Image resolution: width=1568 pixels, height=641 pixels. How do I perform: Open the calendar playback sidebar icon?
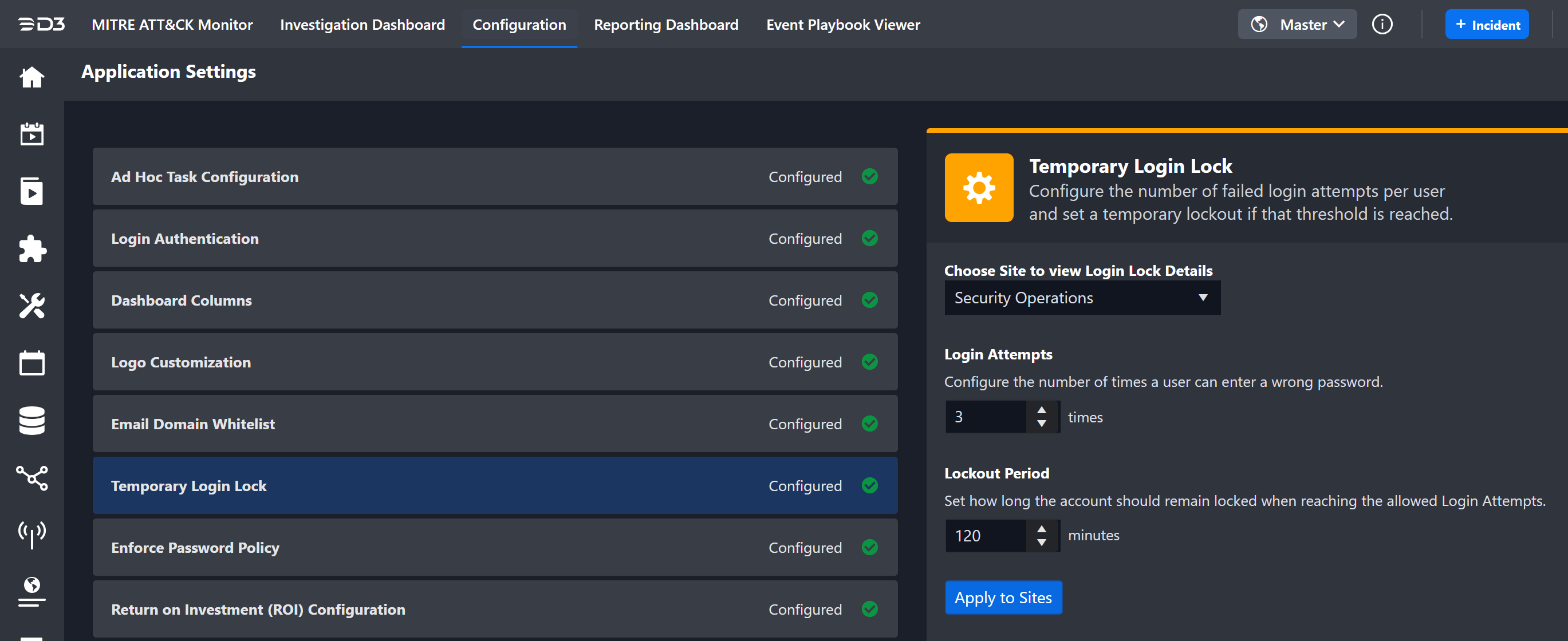tap(31, 134)
